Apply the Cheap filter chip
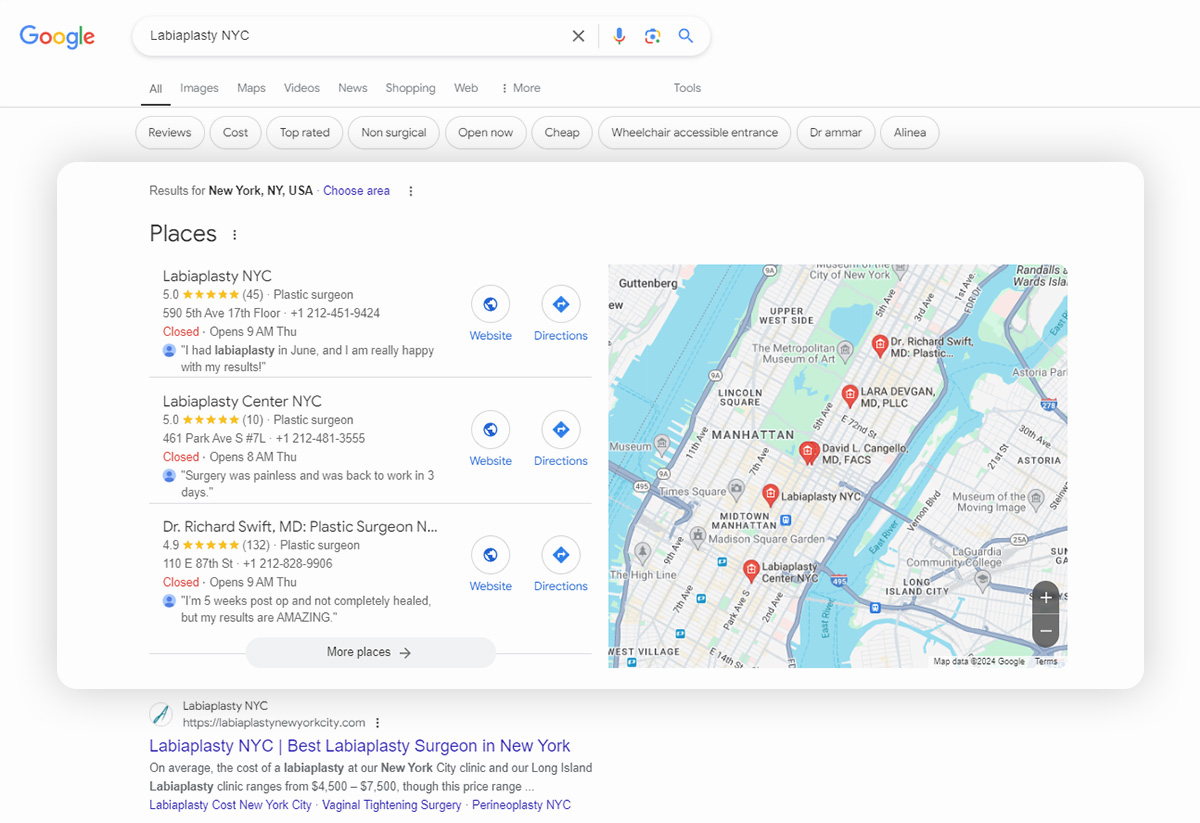 click(x=562, y=133)
